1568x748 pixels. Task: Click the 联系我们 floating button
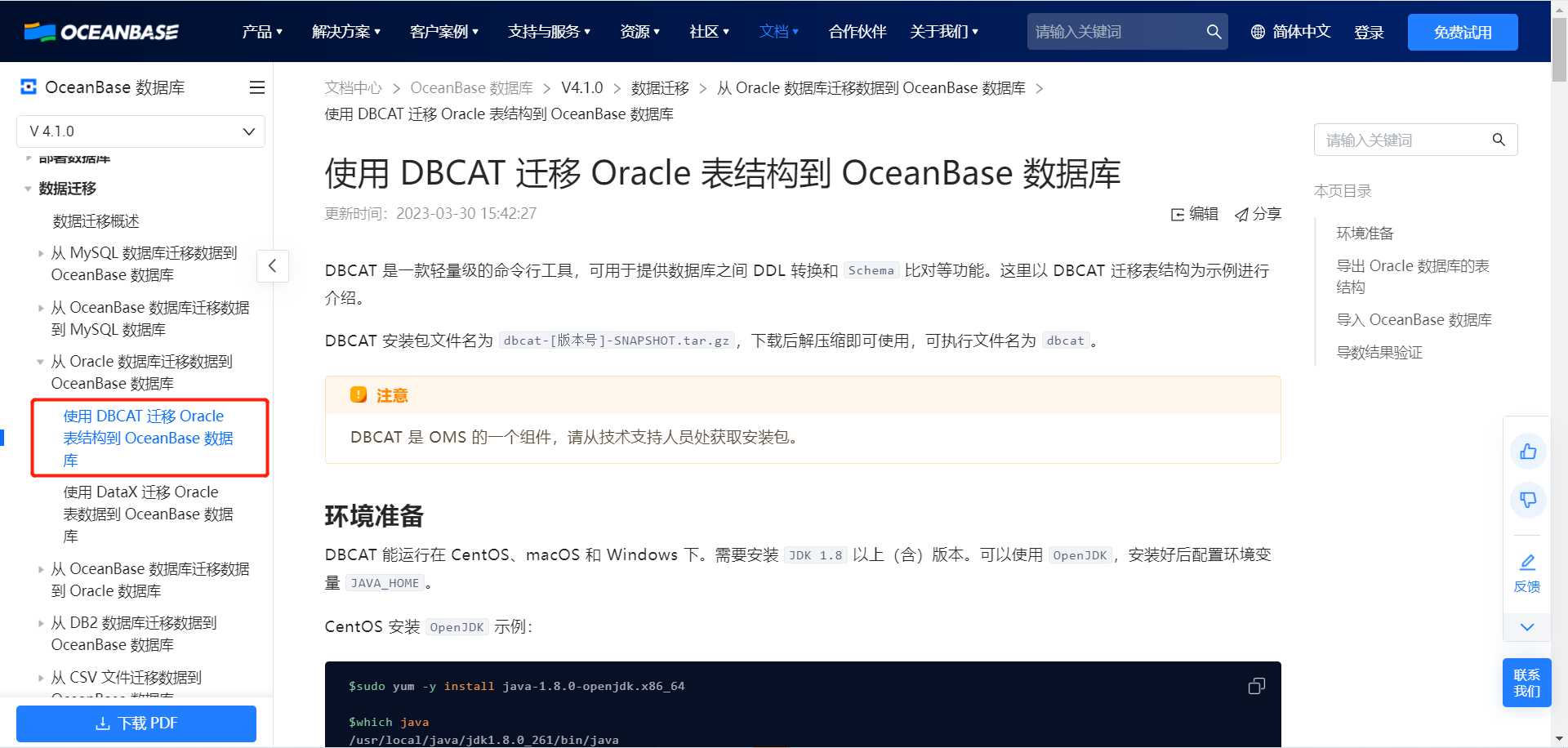1527,683
